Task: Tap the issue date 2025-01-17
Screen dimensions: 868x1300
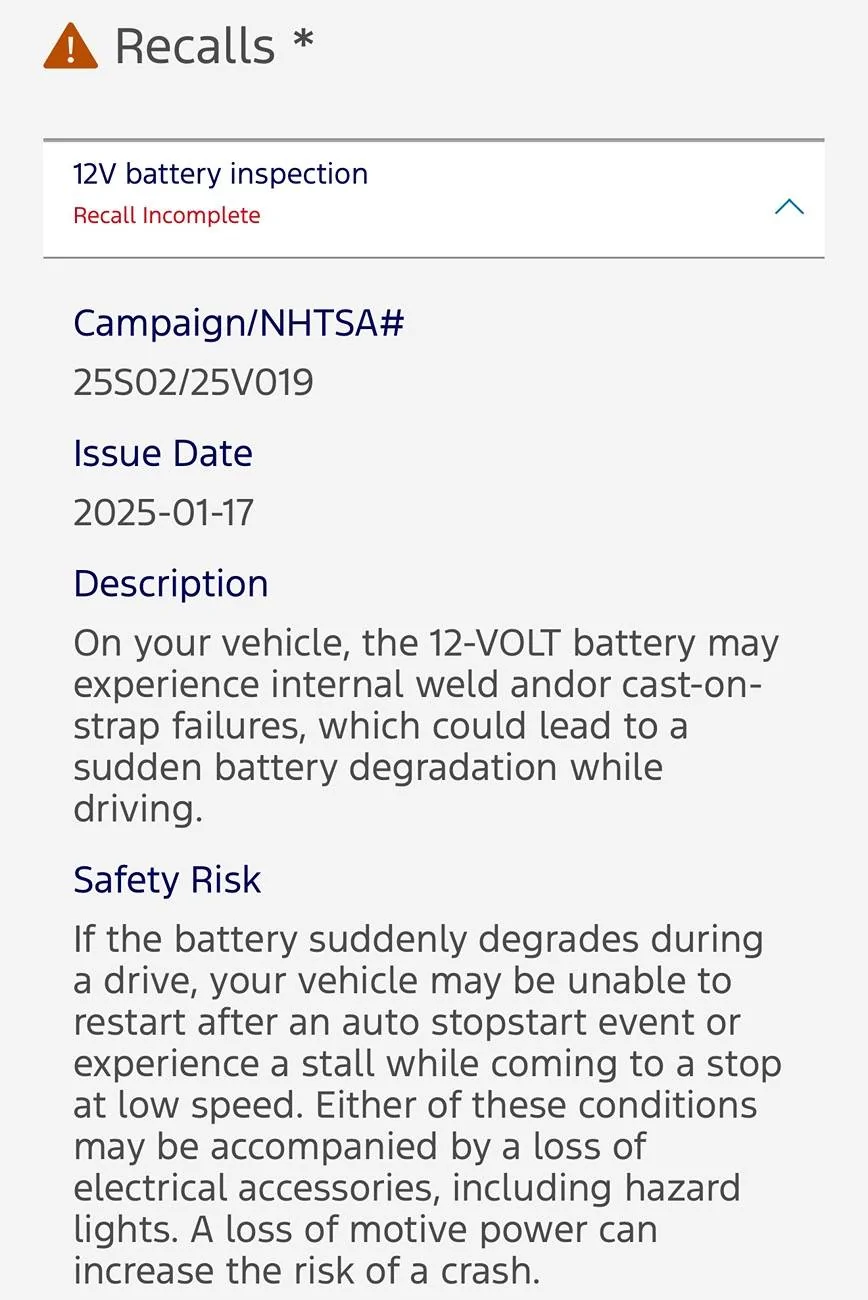Action: coord(164,512)
